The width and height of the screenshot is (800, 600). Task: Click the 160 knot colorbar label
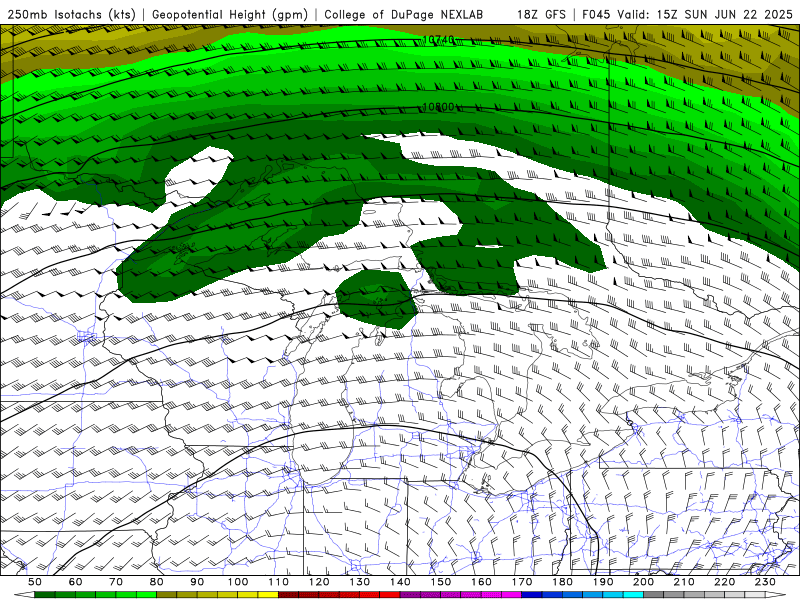point(481,582)
